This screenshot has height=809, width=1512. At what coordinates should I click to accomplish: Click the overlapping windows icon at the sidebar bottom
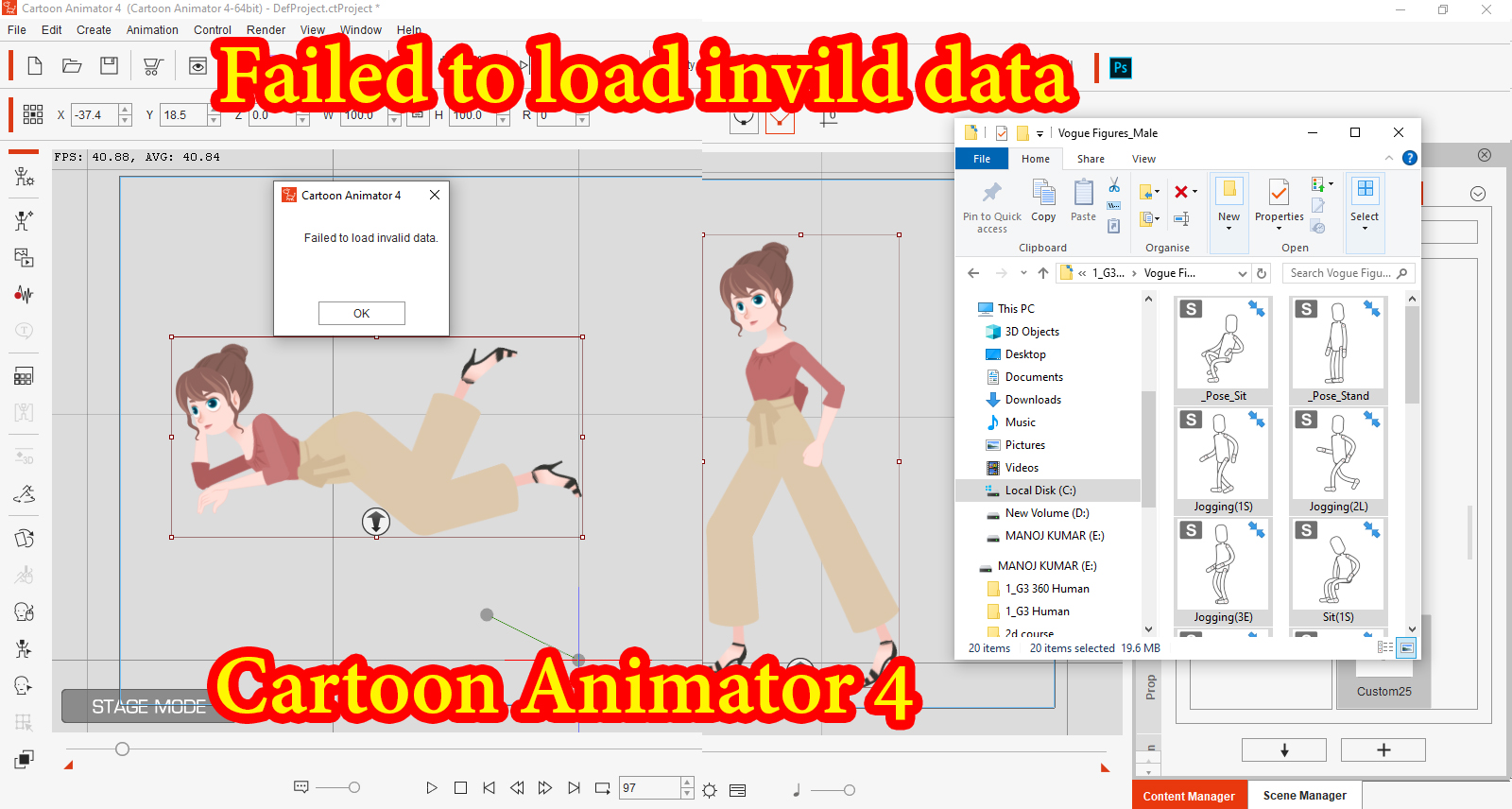pyautogui.click(x=24, y=759)
